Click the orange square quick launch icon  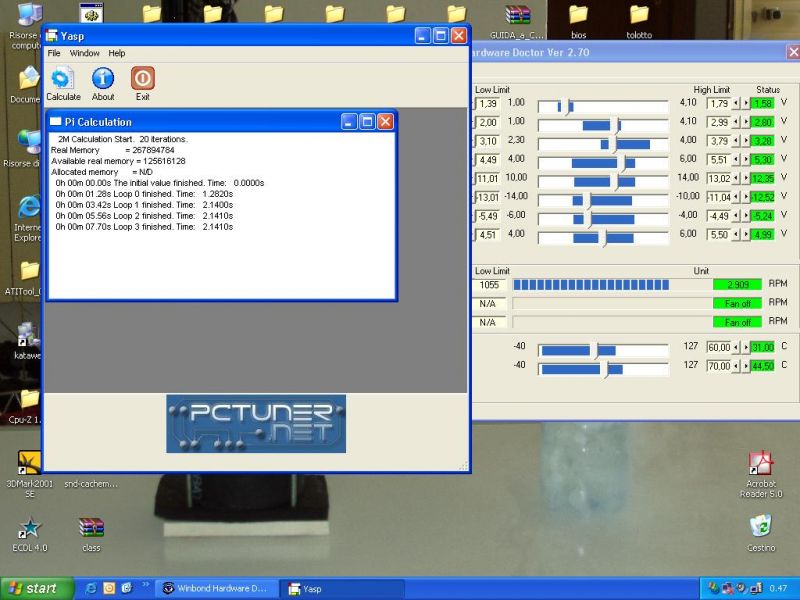[x=109, y=588]
